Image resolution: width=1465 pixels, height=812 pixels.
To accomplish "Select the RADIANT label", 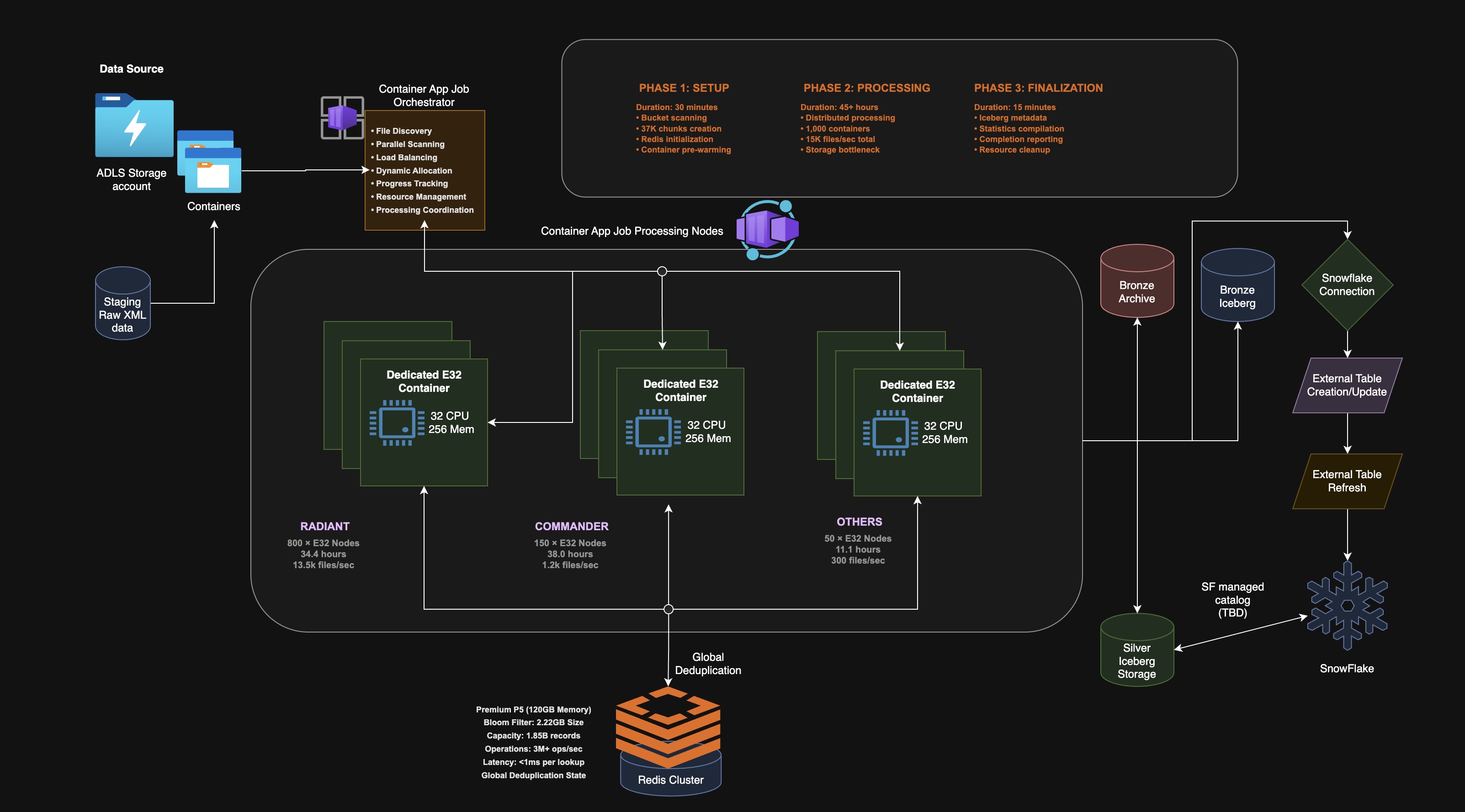I will coord(325,526).
